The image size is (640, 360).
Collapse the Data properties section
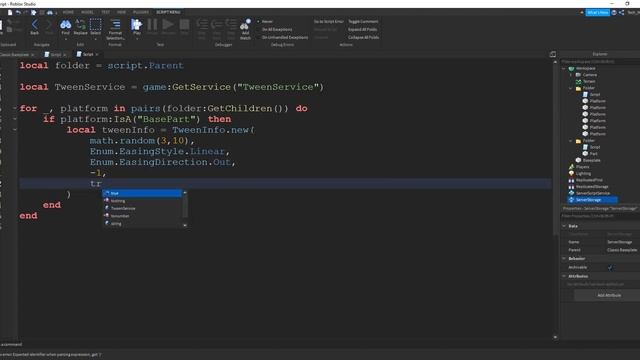click(x=564, y=226)
